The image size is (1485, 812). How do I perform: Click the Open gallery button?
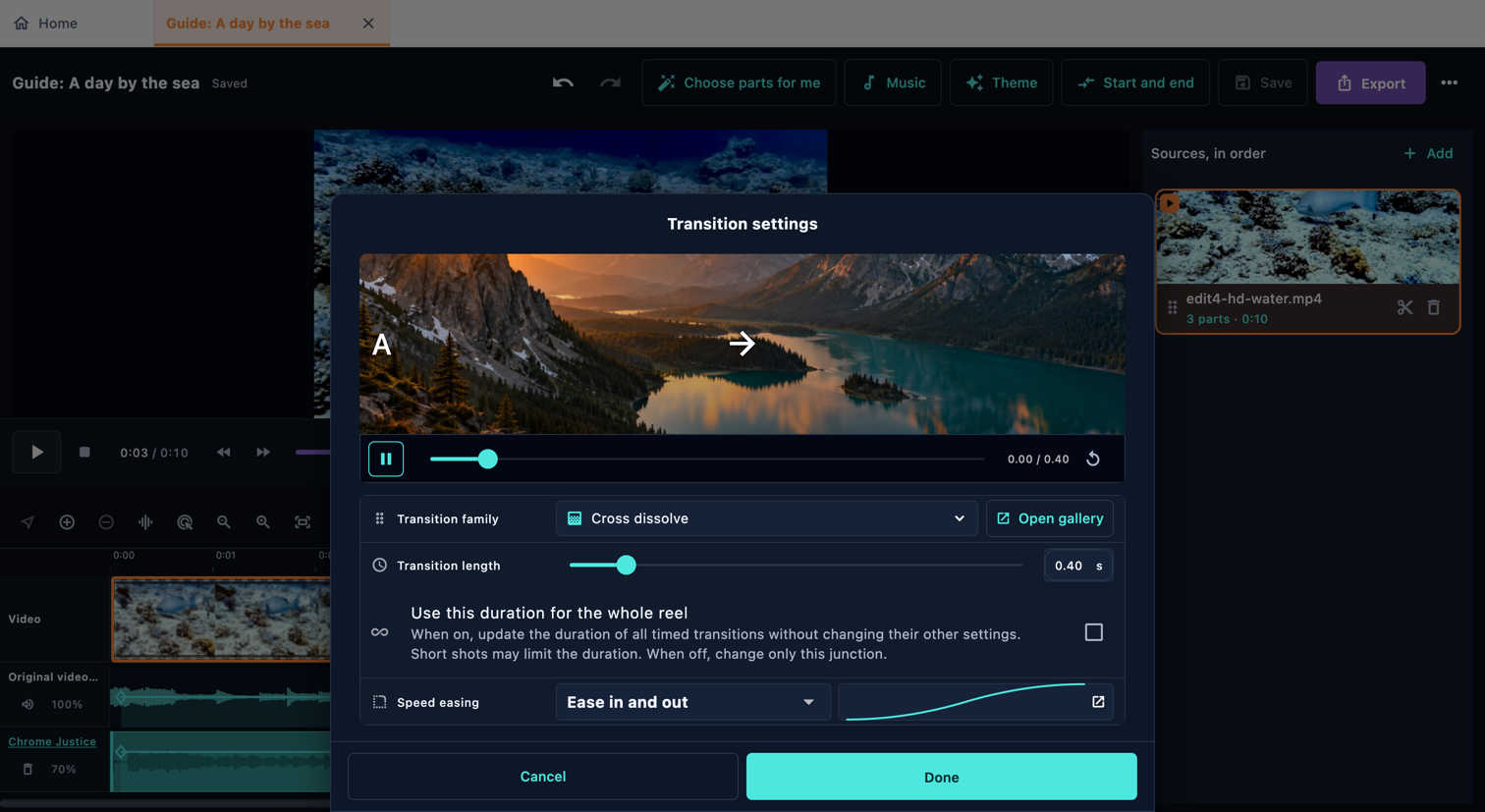(1050, 518)
